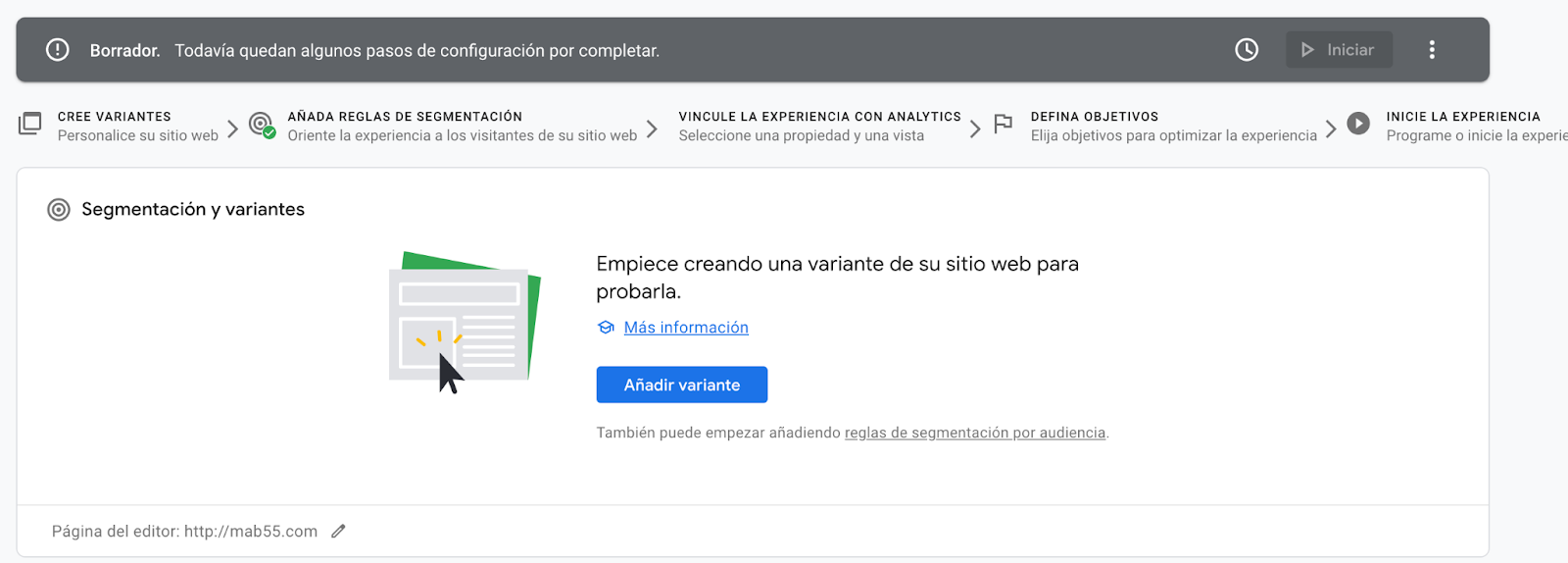
Task: Open the schedule clock icon
Action: (1246, 50)
